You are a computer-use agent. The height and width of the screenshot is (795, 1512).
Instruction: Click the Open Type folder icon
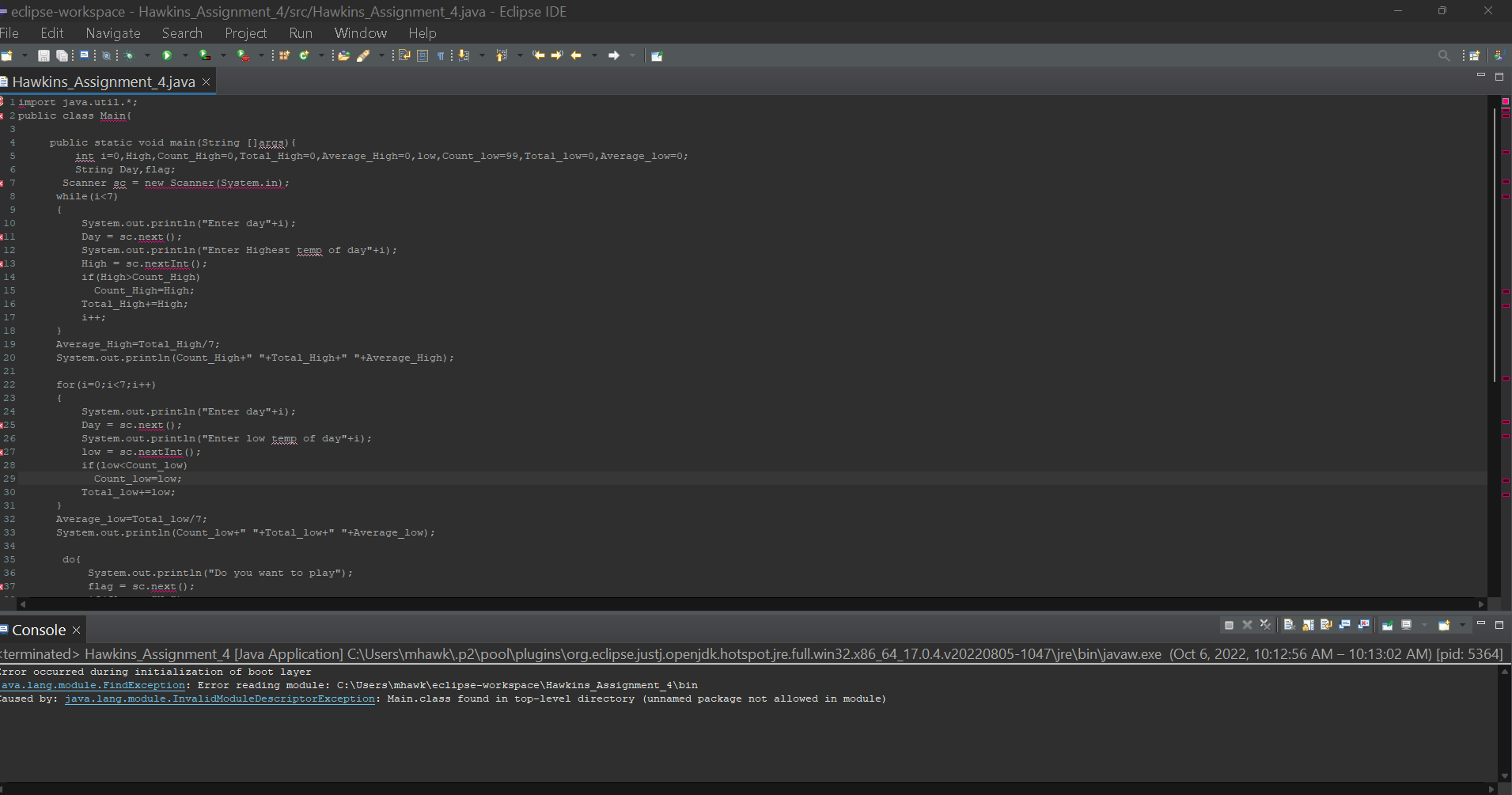coord(343,55)
